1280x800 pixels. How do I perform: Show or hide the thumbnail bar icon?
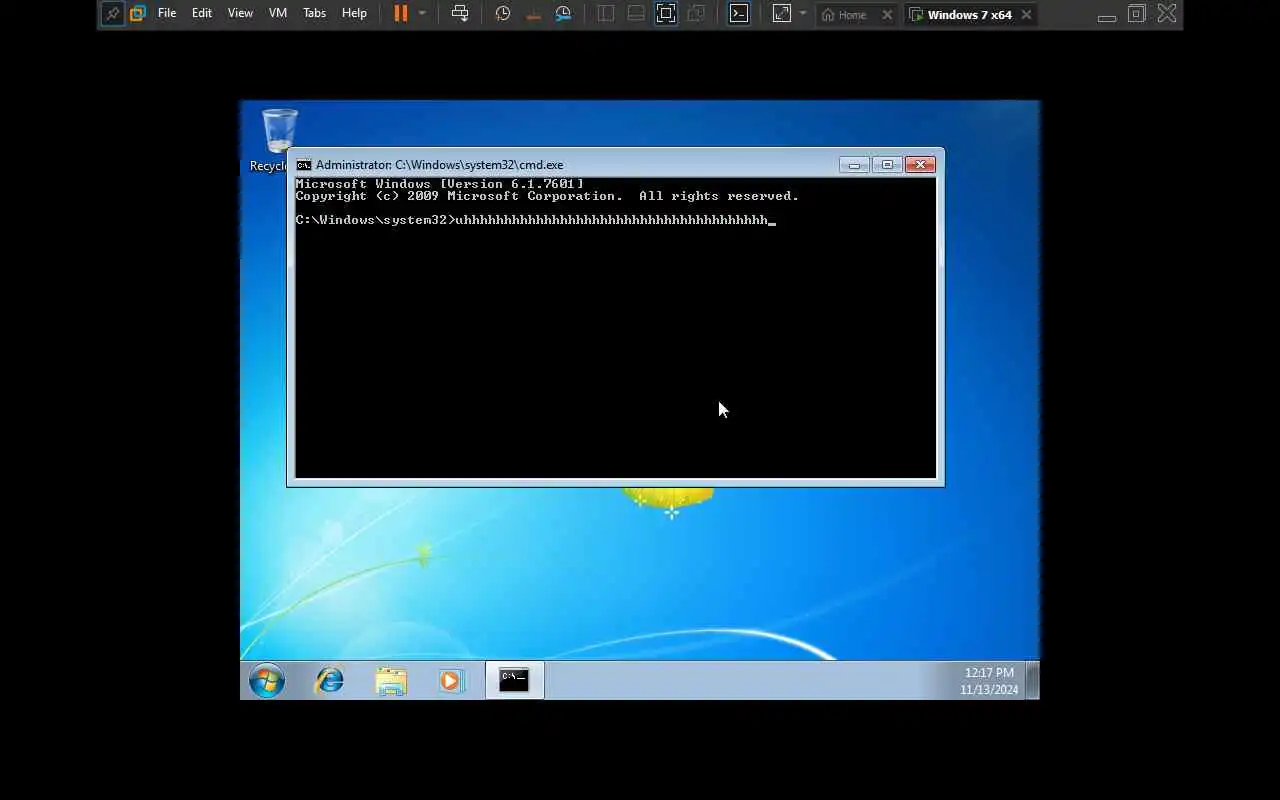click(x=635, y=14)
